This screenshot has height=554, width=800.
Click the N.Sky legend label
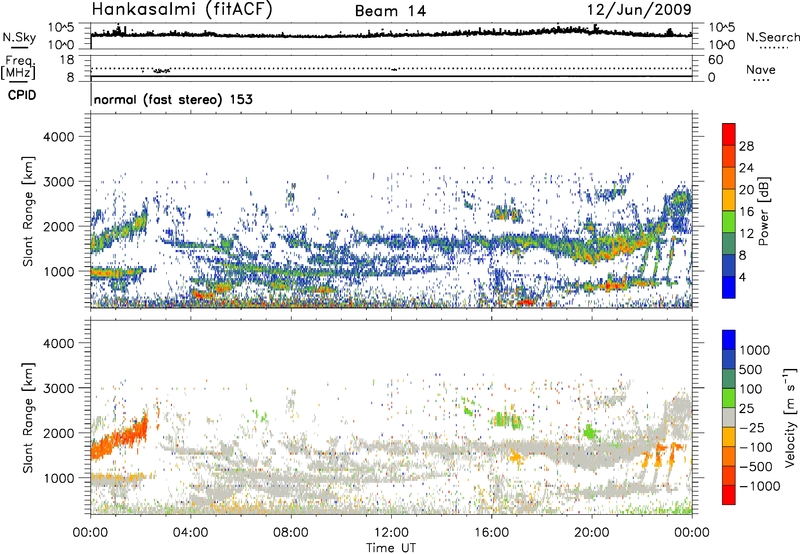19,37
